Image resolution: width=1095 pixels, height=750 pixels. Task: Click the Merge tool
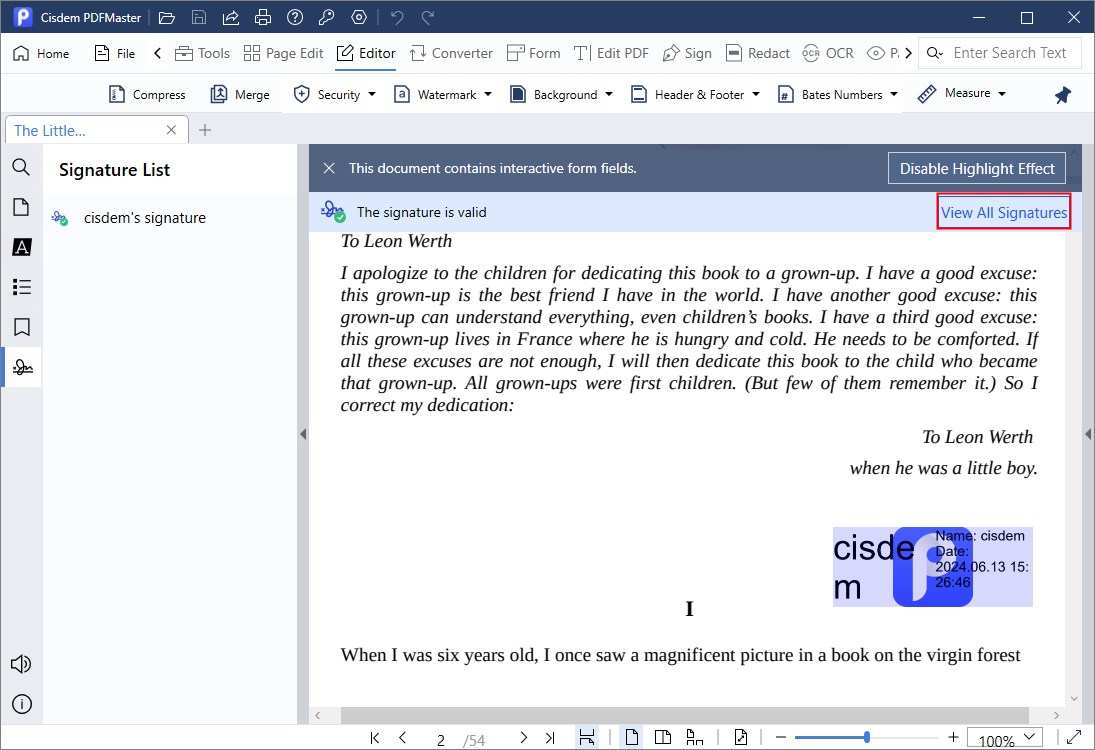click(x=240, y=94)
